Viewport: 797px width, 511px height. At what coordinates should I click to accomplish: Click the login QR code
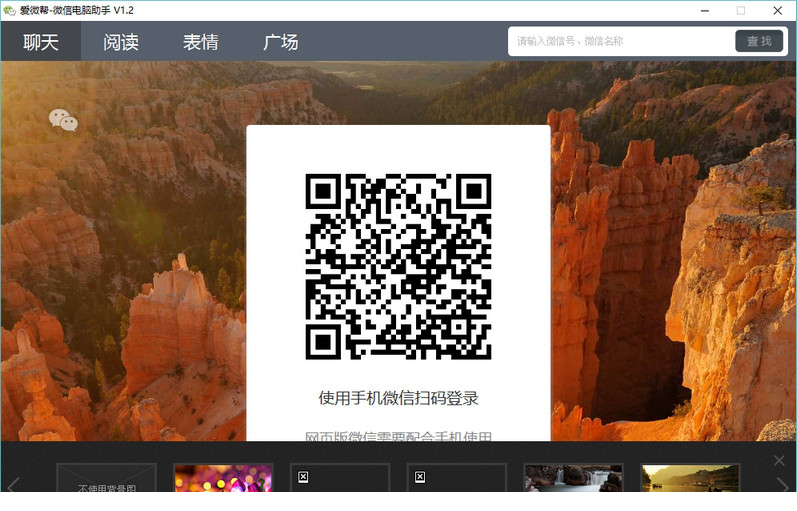(398, 266)
